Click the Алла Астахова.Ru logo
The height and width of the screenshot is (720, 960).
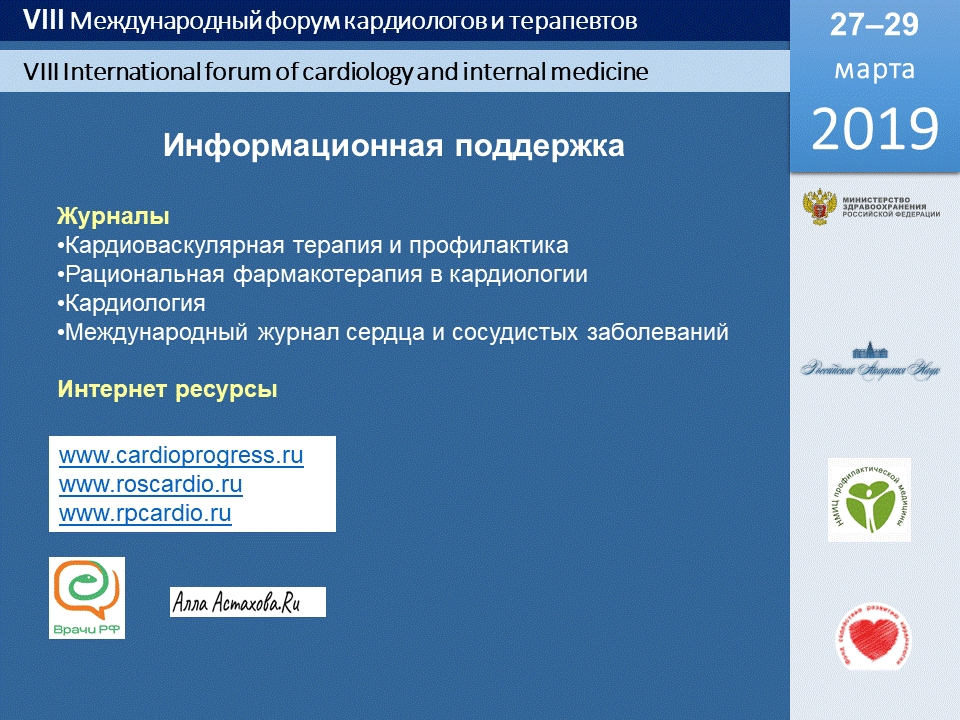[248, 602]
